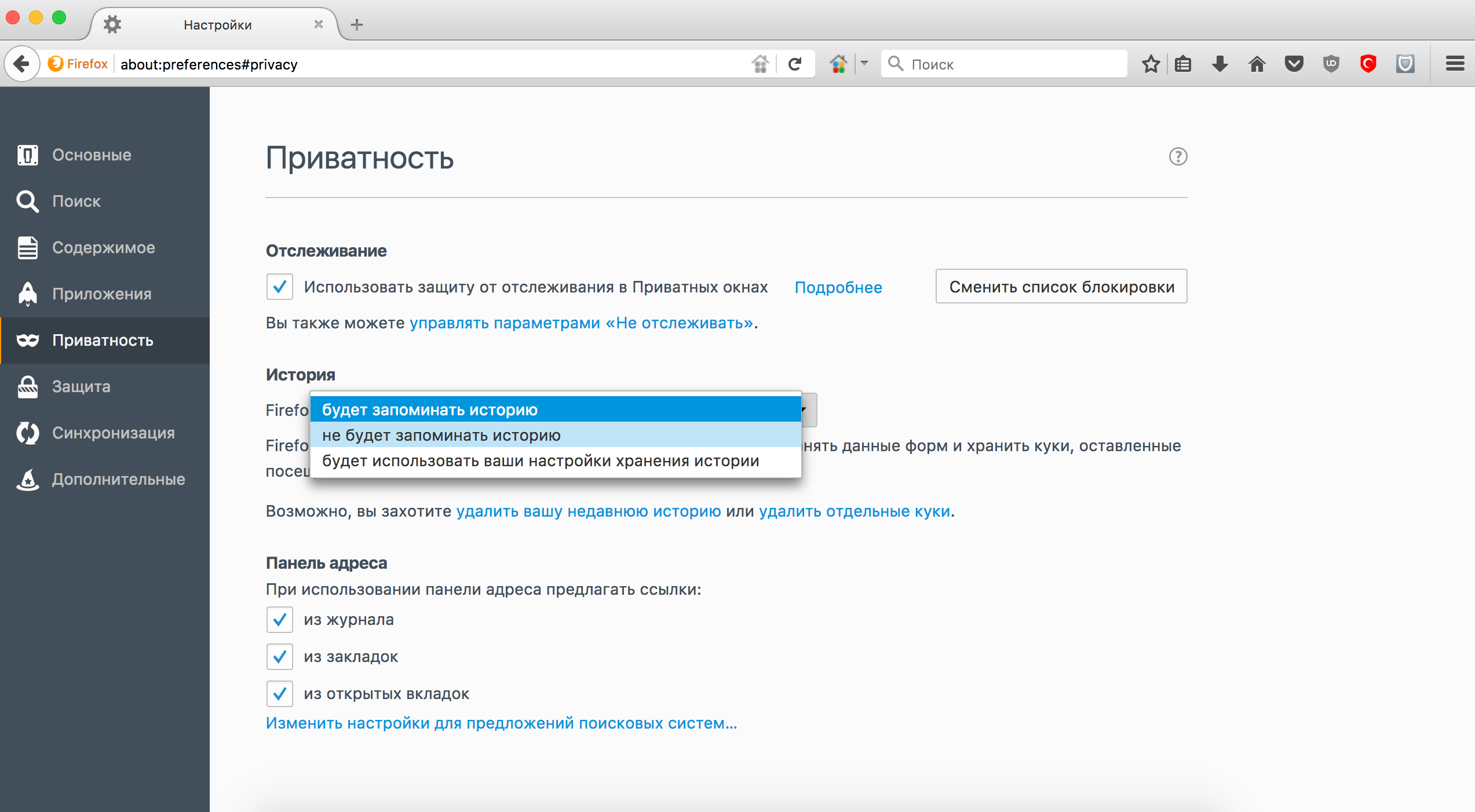This screenshot has width=1475, height=812.
Task: Click удалить вашу недавнюю историю link
Action: (589, 511)
